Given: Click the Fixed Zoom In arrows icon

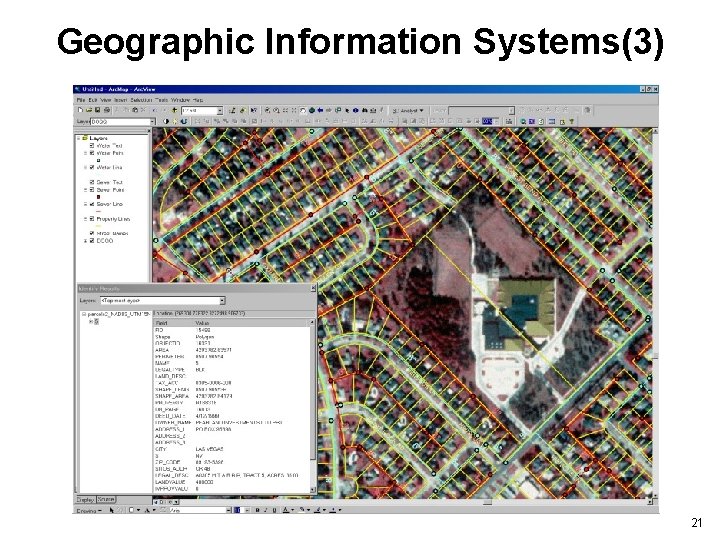Looking at the screenshot, I should [x=285, y=110].
